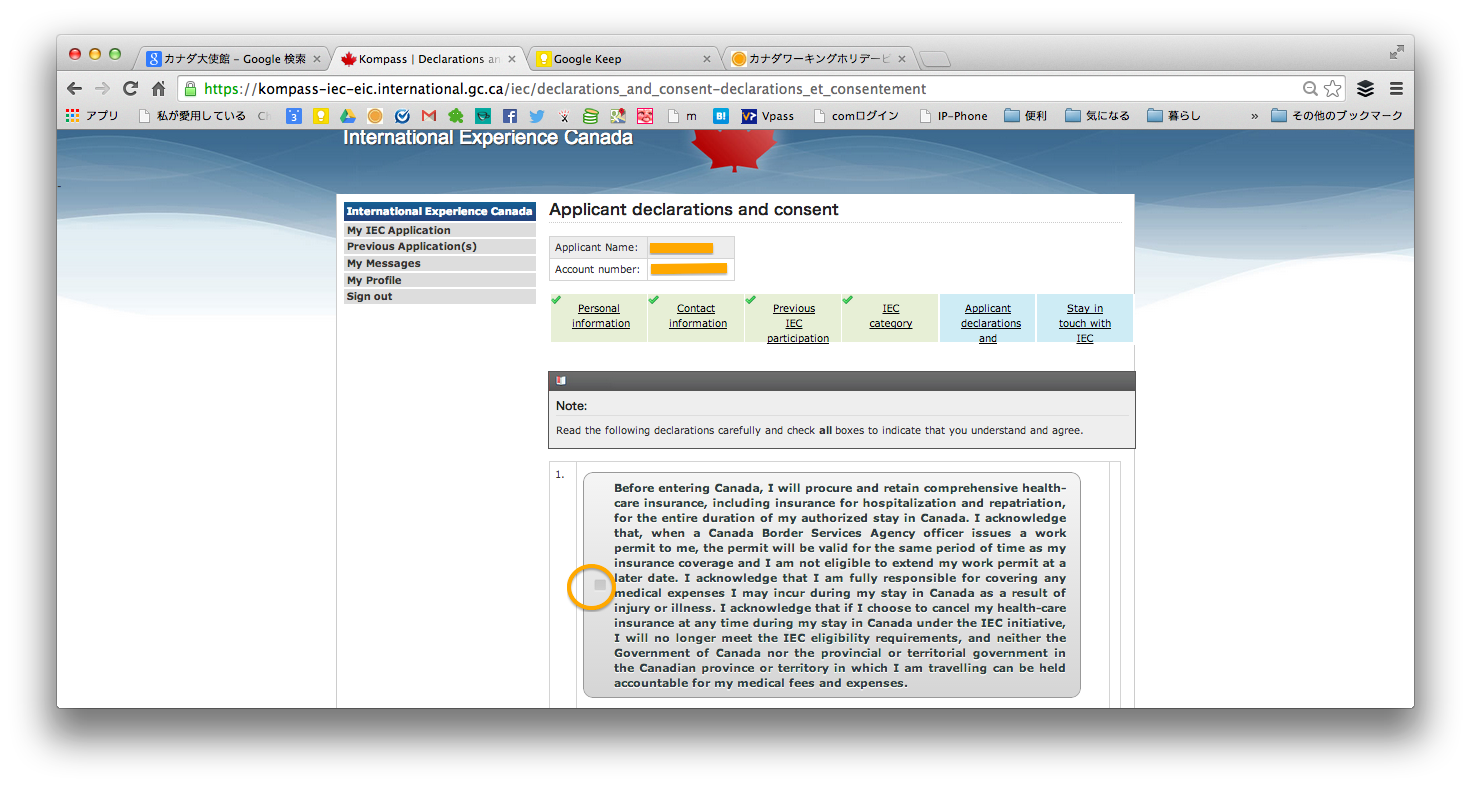
Task: Reload the page
Action: 130,88
